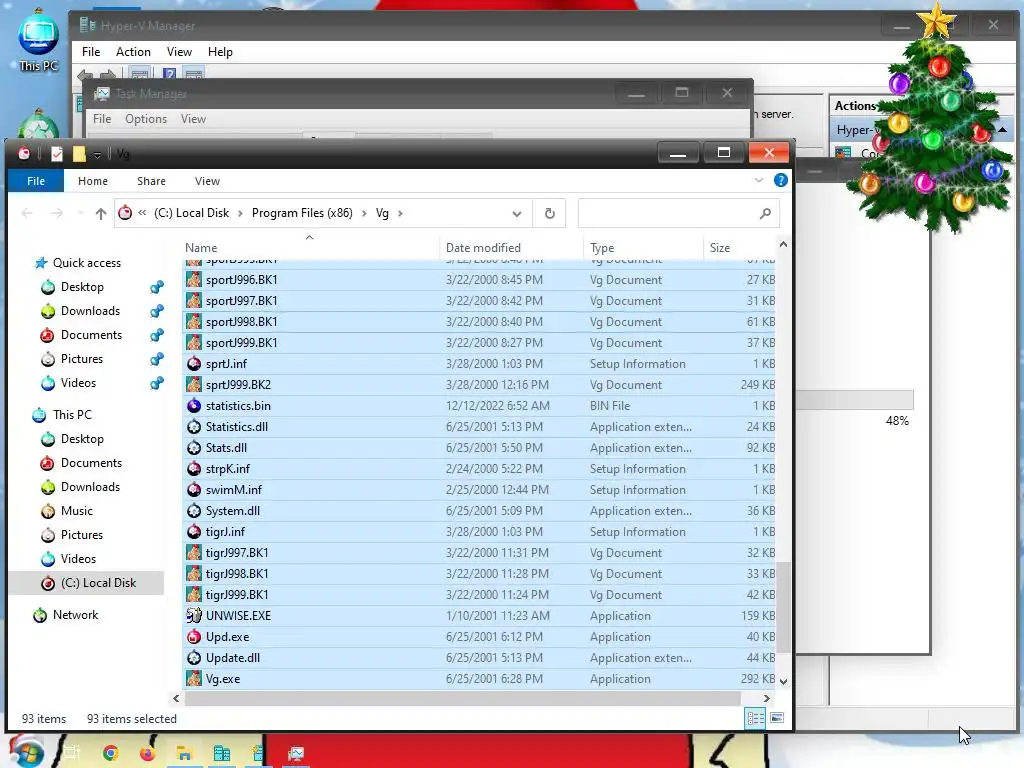Select the swimM.inf file name
Viewport: 1024px width, 768px height.
pyautogui.click(x=234, y=490)
